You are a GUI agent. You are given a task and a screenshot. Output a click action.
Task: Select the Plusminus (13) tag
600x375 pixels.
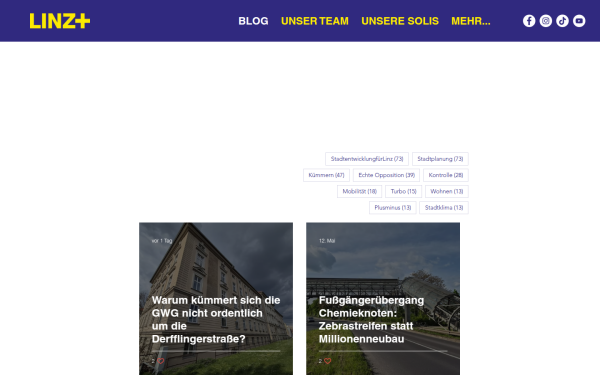click(393, 208)
